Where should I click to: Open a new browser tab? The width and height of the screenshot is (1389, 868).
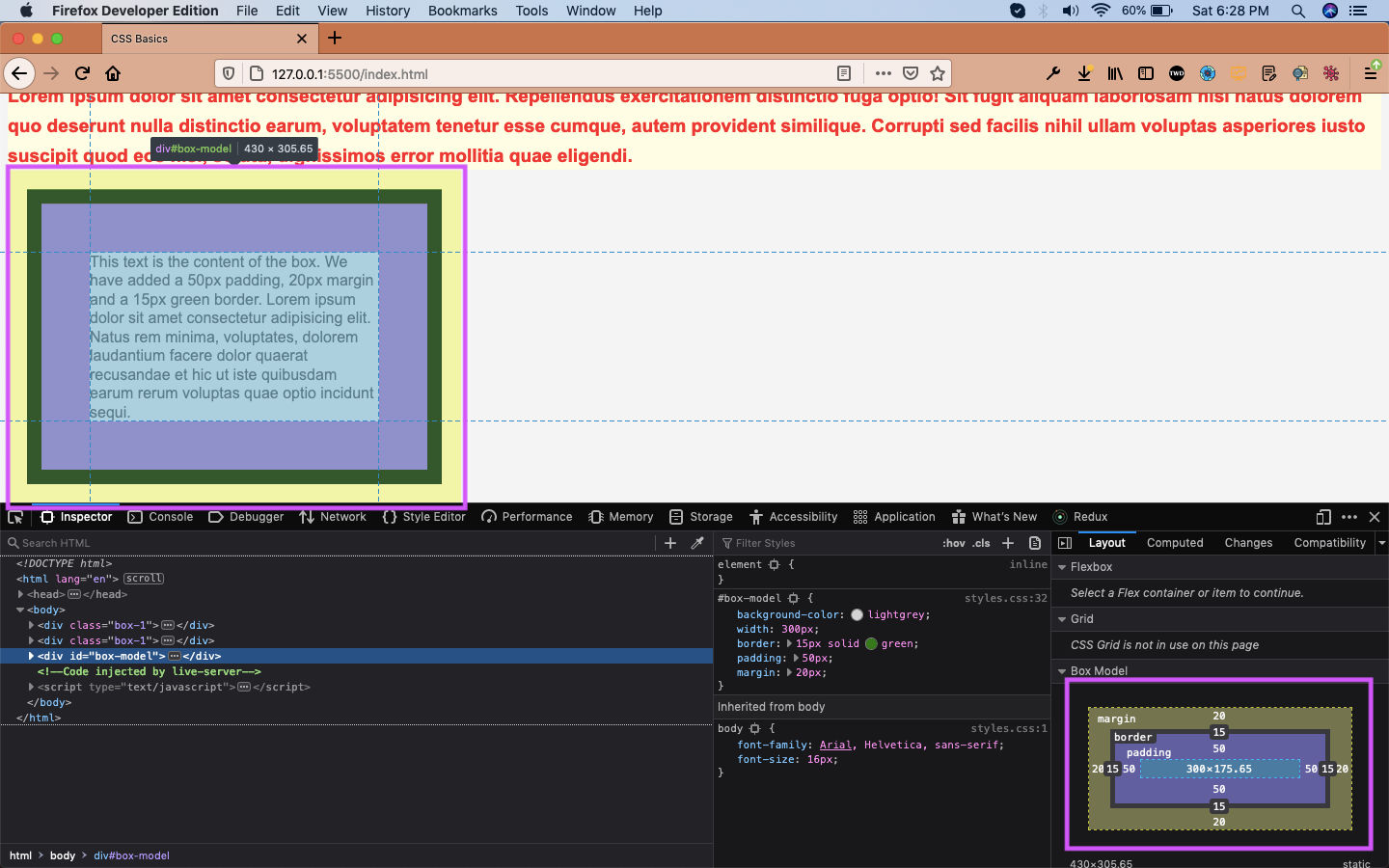(335, 38)
